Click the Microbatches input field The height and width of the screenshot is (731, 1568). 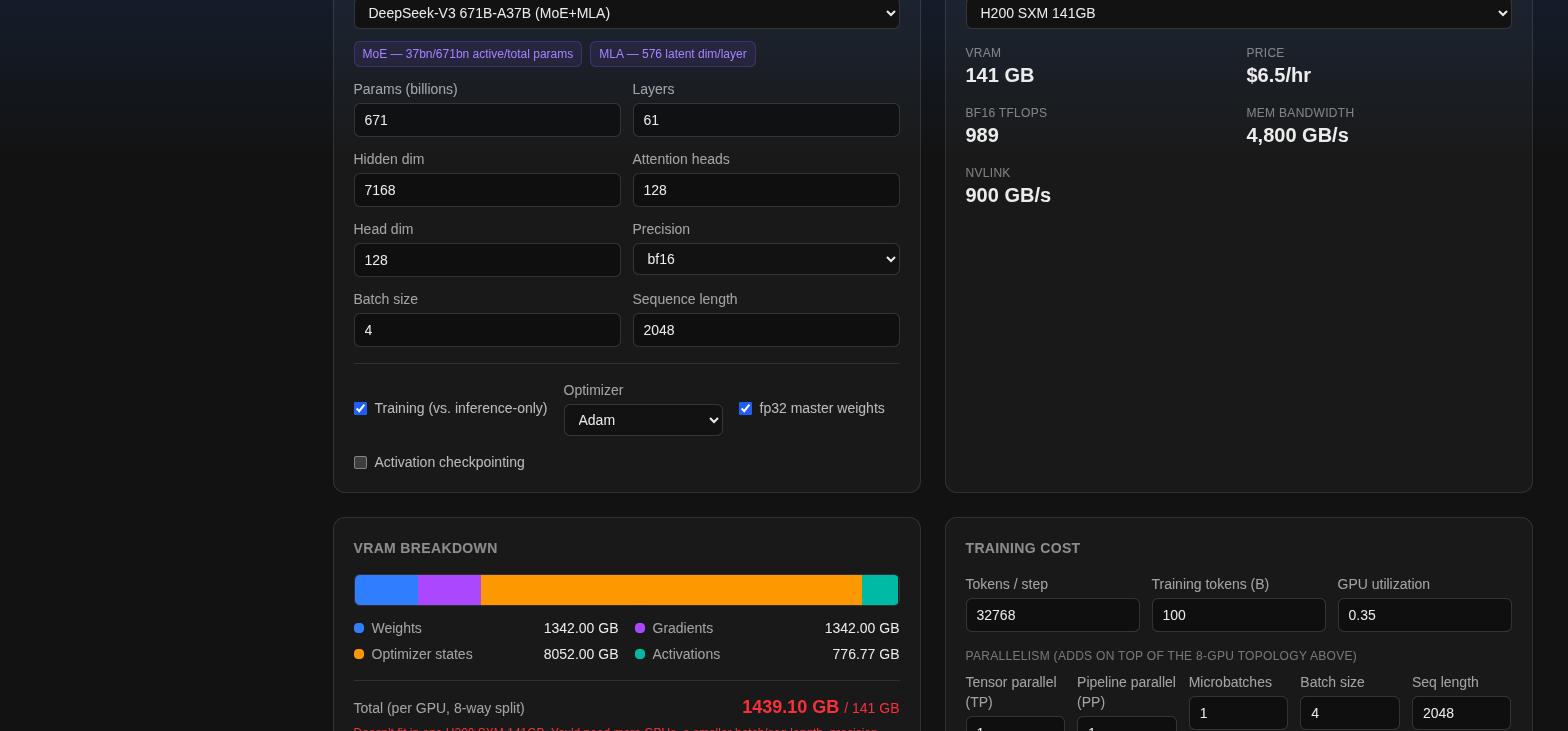coord(1238,713)
